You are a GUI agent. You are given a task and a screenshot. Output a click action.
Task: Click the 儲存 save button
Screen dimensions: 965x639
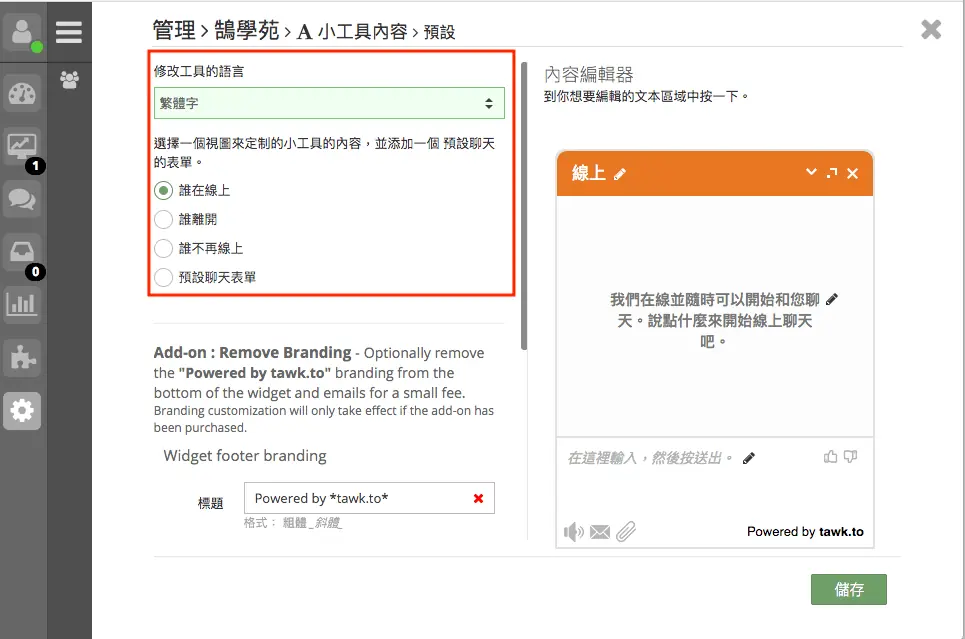(849, 590)
